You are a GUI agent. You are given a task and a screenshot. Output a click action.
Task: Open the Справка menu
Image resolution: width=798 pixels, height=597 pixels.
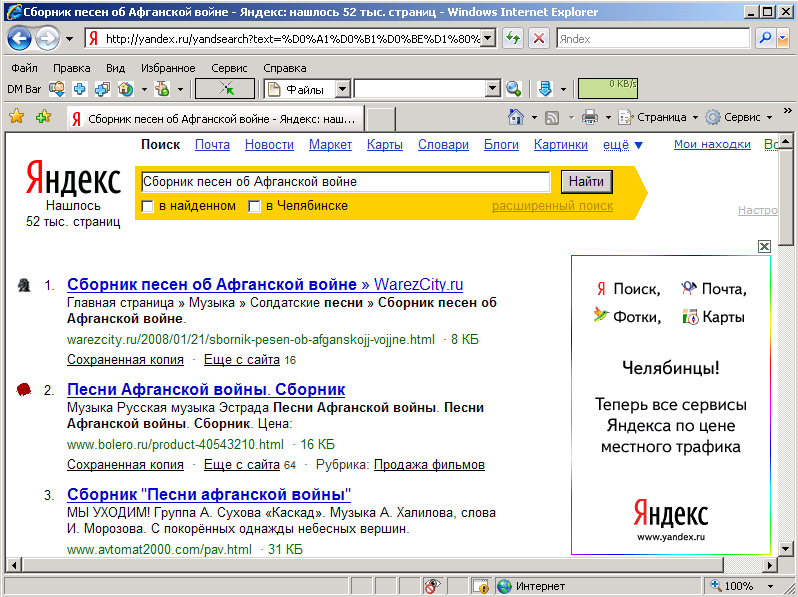point(284,68)
